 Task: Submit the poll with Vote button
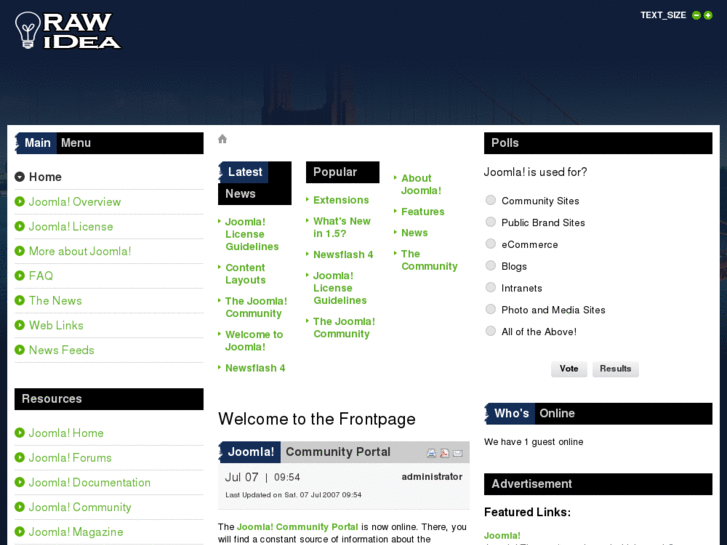(x=569, y=369)
